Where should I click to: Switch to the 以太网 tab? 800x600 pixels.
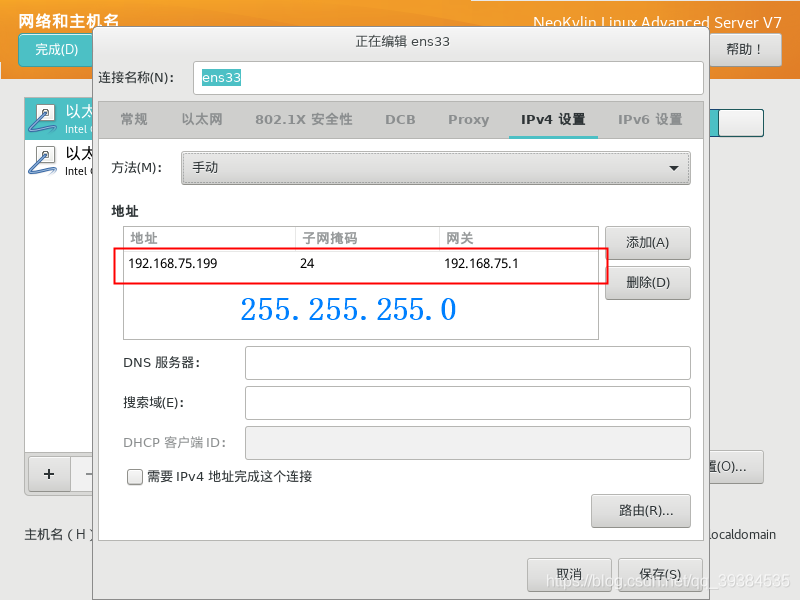[202, 119]
